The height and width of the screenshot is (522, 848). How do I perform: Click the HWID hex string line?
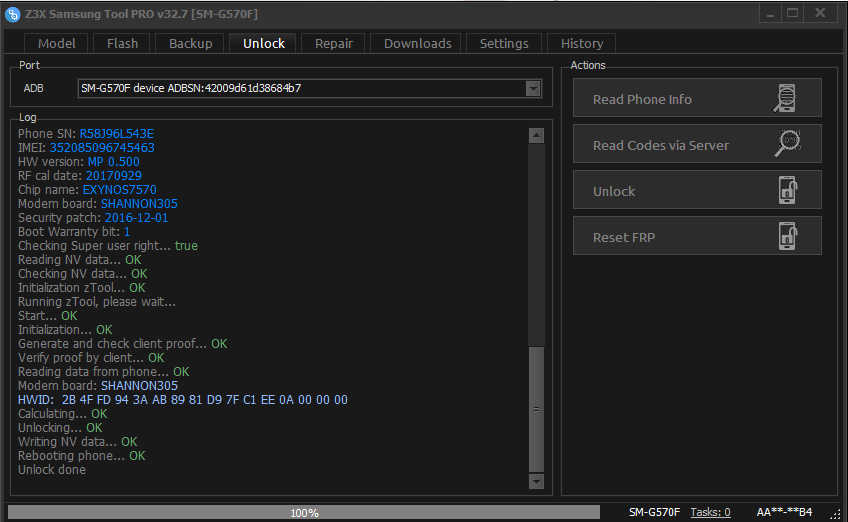tap(183, 400)
